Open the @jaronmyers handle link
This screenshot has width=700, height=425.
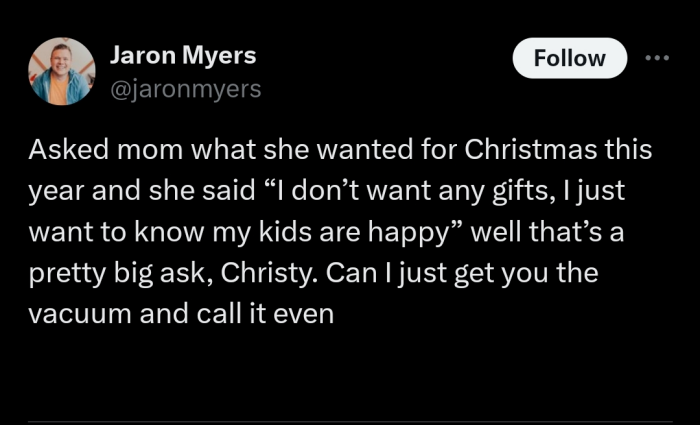point(184,89)
